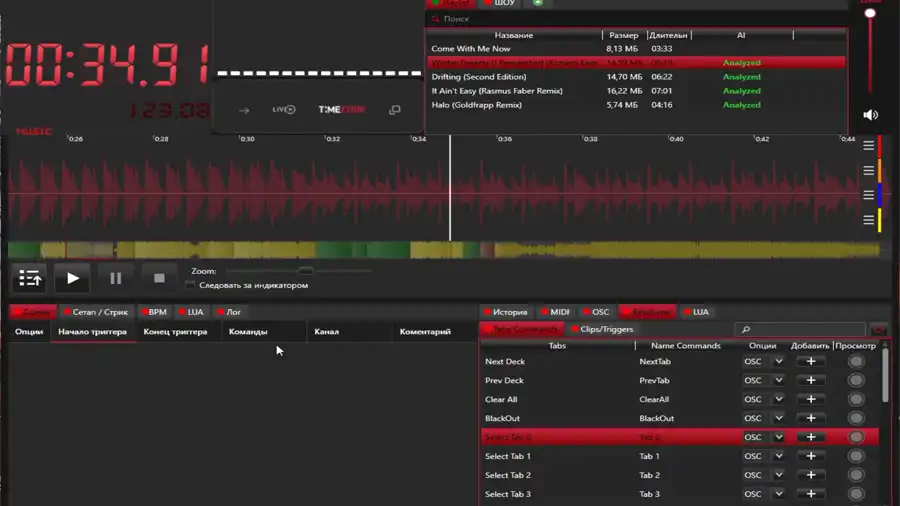
Task: Click the Zoom slider handle
Action: pyautogui.click(x=306, y=271)
